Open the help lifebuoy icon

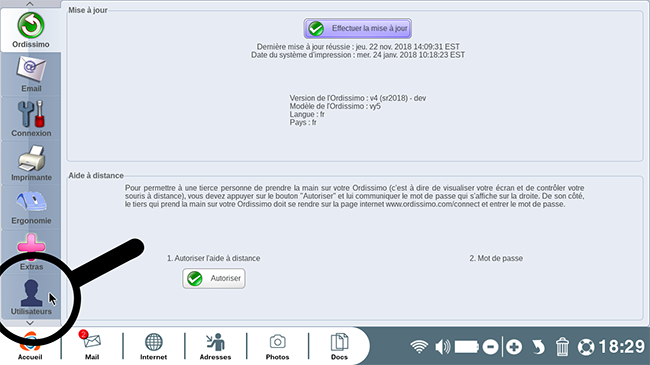(x=586, y=347)
